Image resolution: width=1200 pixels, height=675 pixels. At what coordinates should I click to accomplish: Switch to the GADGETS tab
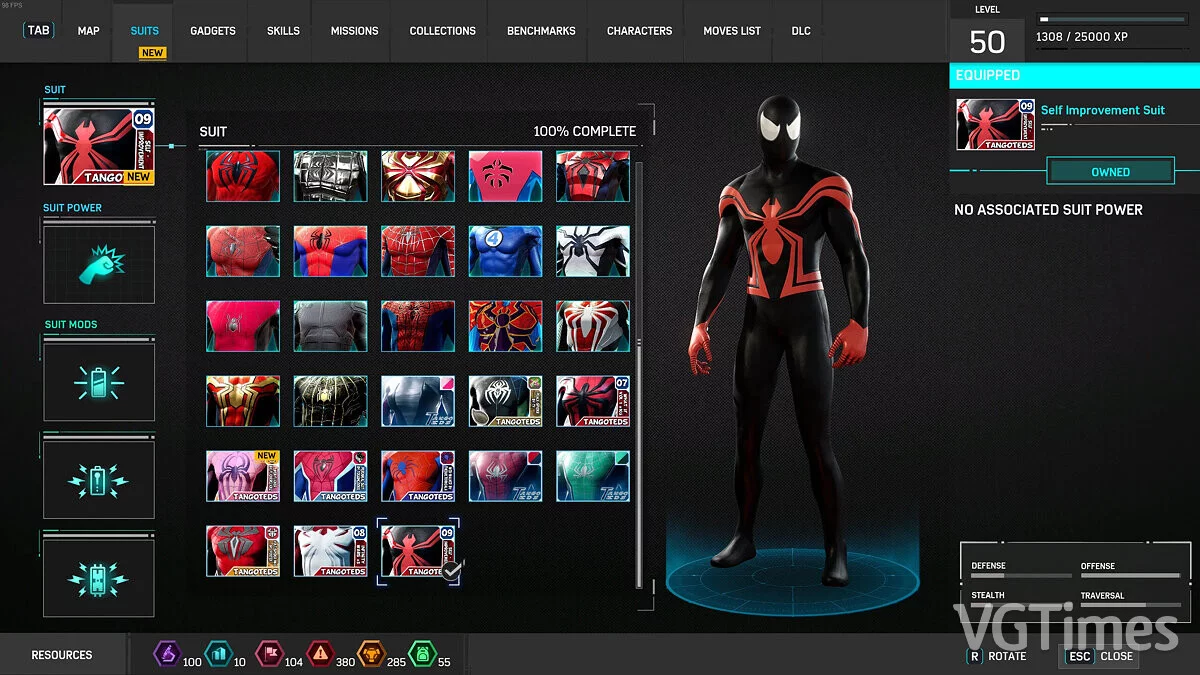point(212,31)
